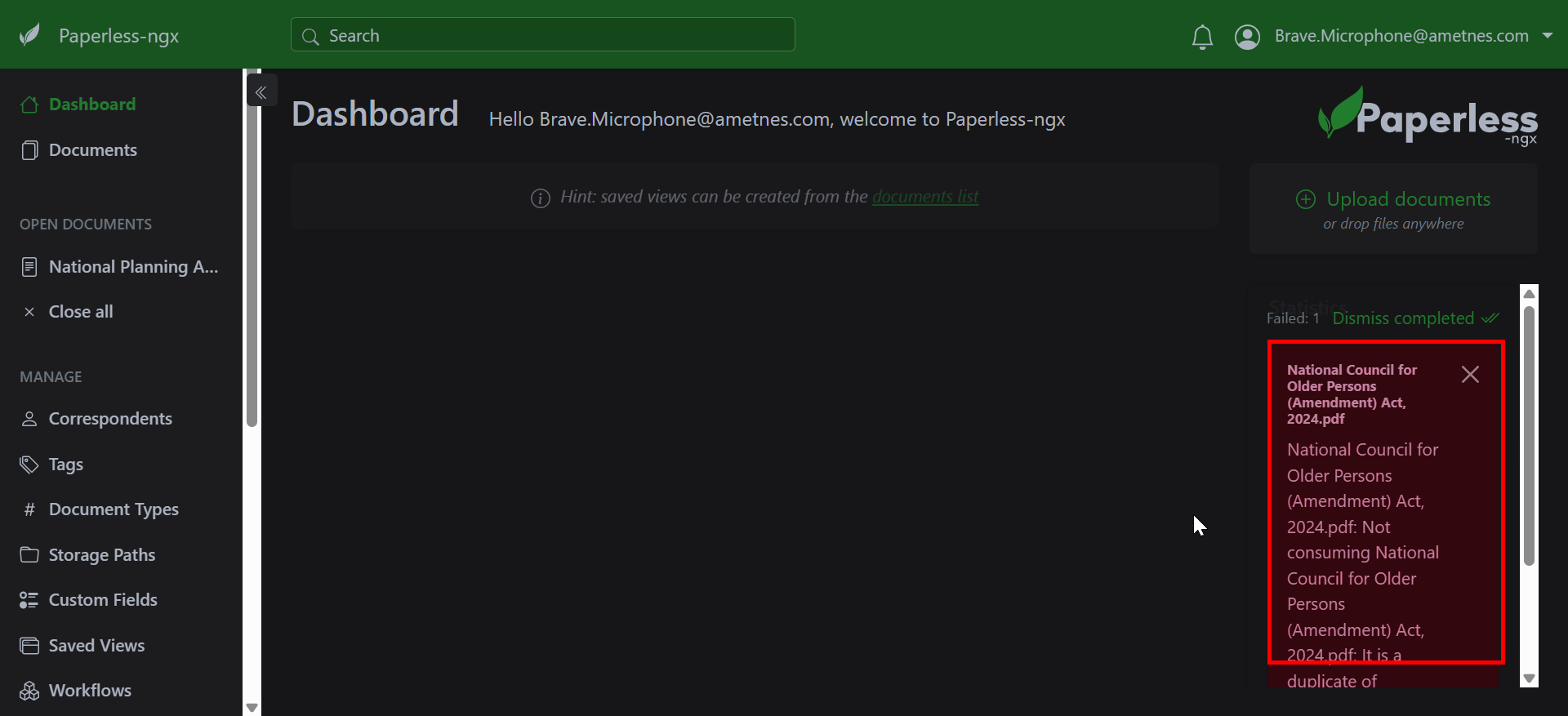Click the Tags icon in sidebar
Viewport: 1568px width, 716px height.
[x=29, y=465]
